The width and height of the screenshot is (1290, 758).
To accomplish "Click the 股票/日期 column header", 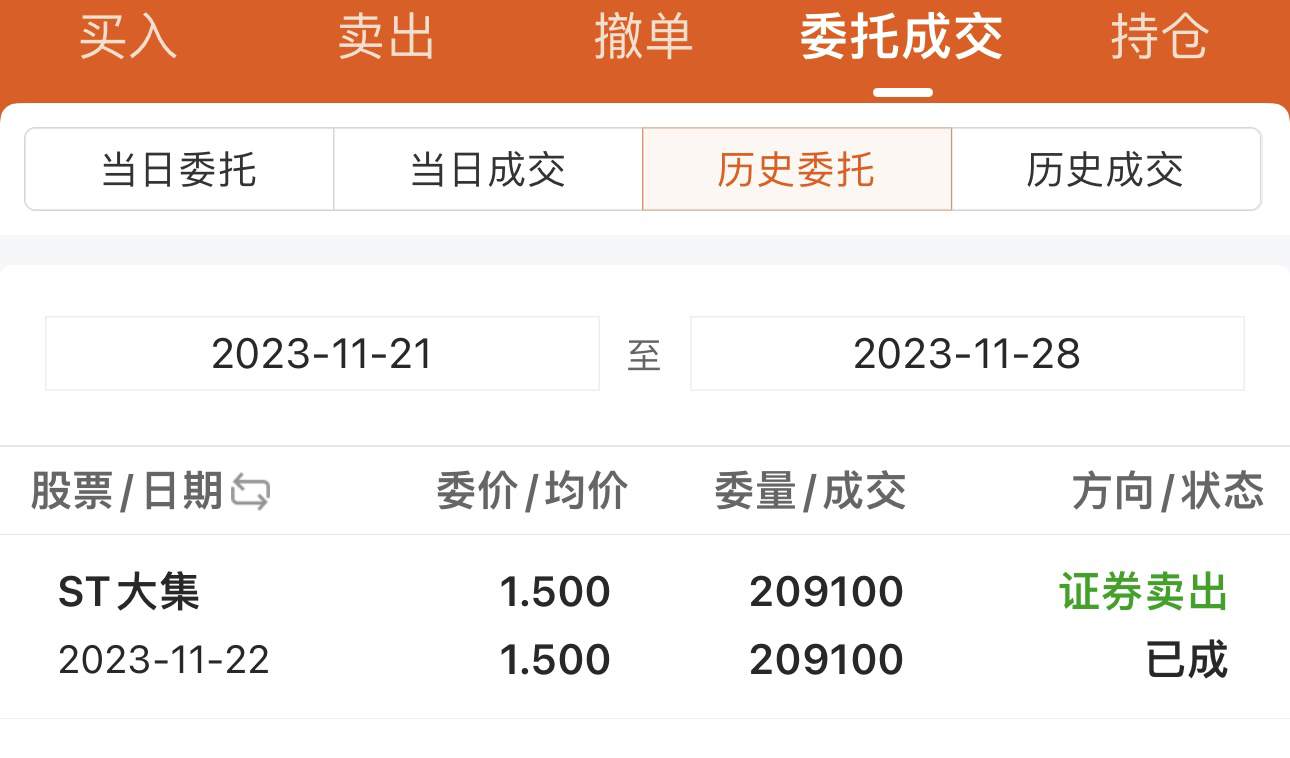I will [x=127, y=492].
